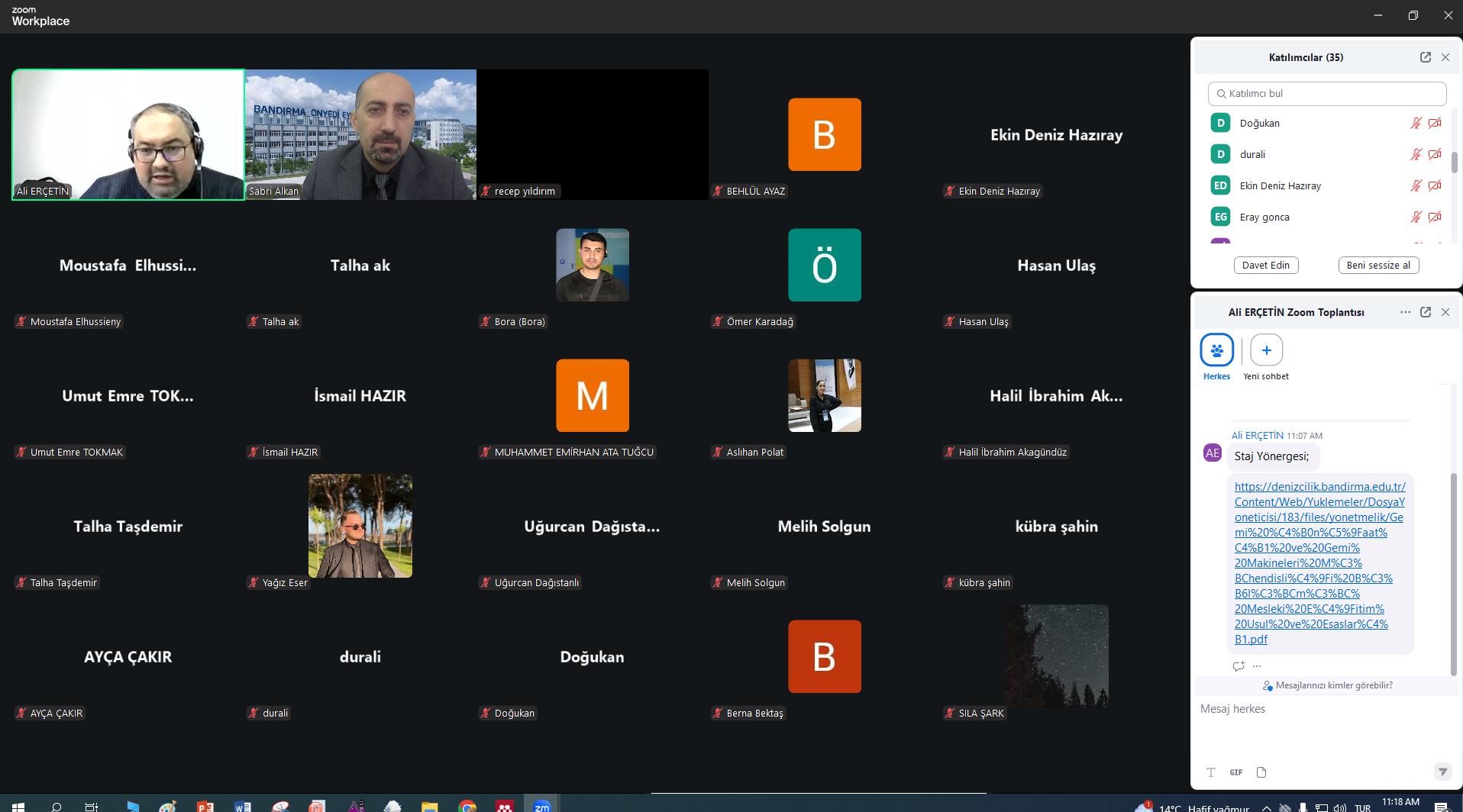Click the Davet Edin button
Screen dimensions: 1463x812
point(1265,265)
